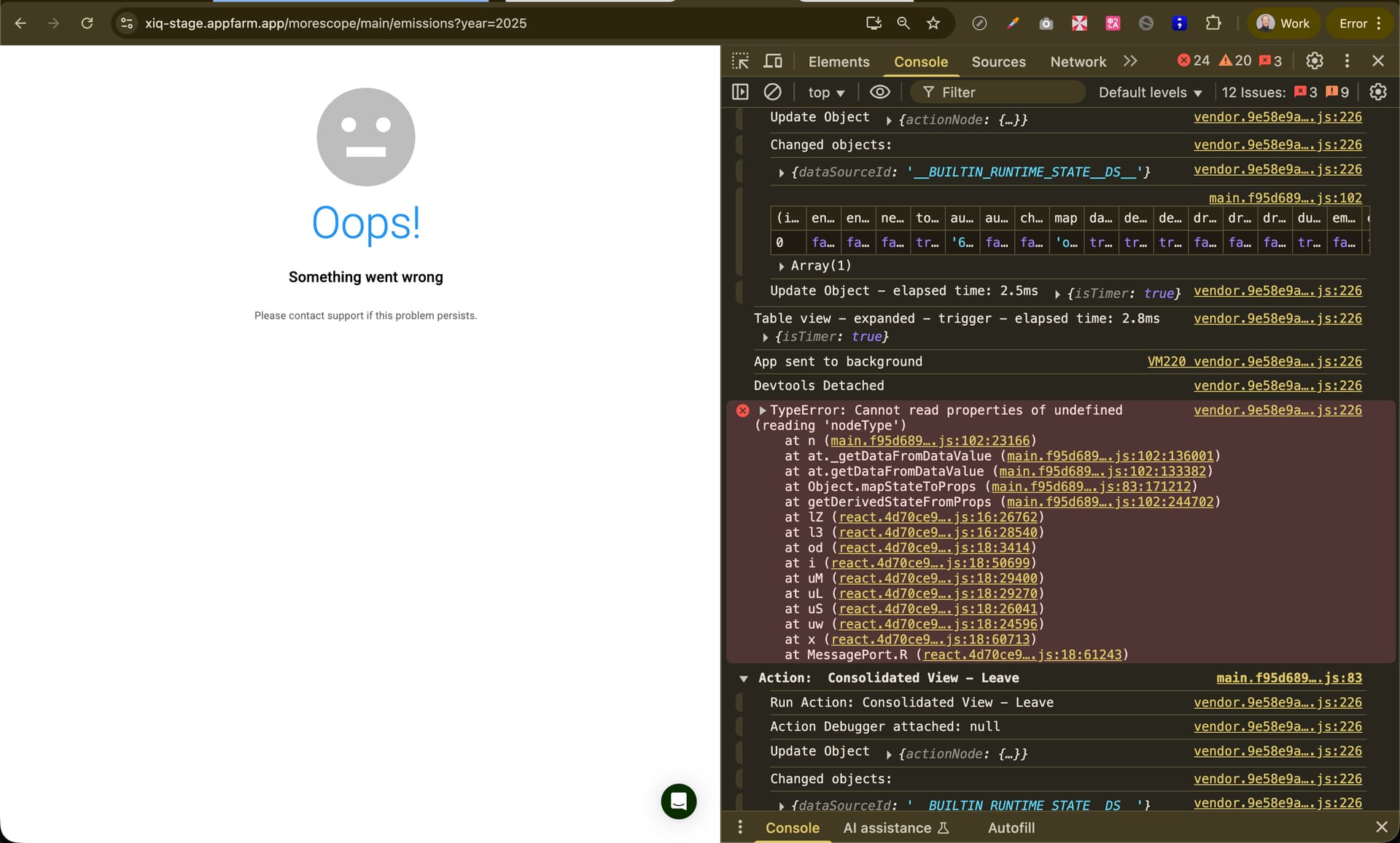Toggle the device toolbar icon
Screen dimensions: 1400x843
[x=773, y=61]
